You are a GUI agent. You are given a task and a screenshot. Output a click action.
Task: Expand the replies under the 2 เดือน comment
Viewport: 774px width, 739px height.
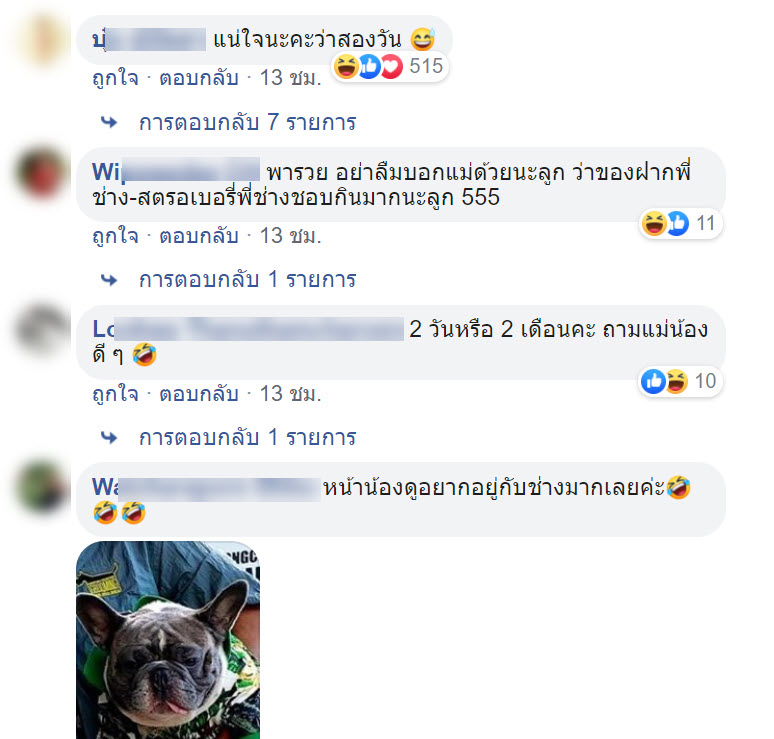point(247,437)
